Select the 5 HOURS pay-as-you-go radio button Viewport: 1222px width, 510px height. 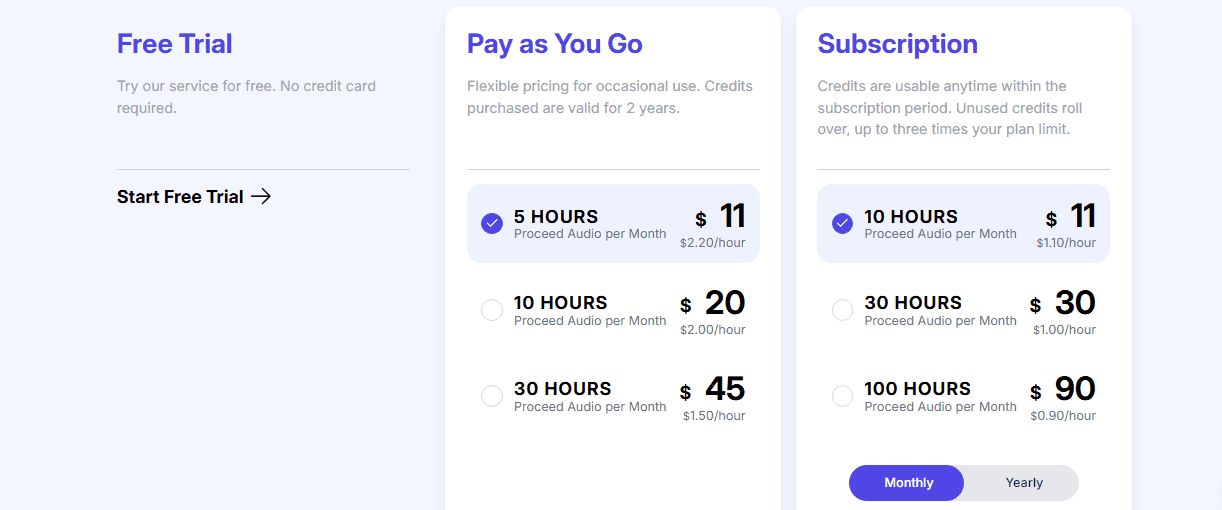(492, 223)
